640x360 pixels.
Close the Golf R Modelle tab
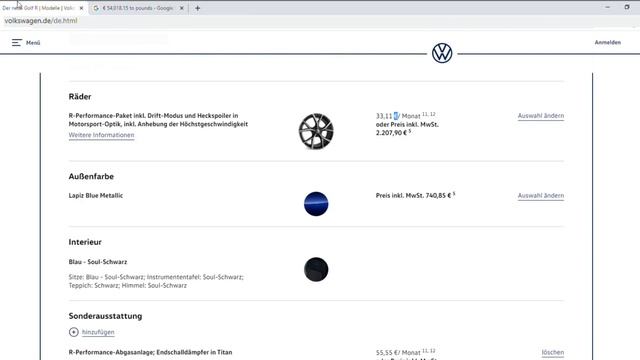[x=81, y=8]
